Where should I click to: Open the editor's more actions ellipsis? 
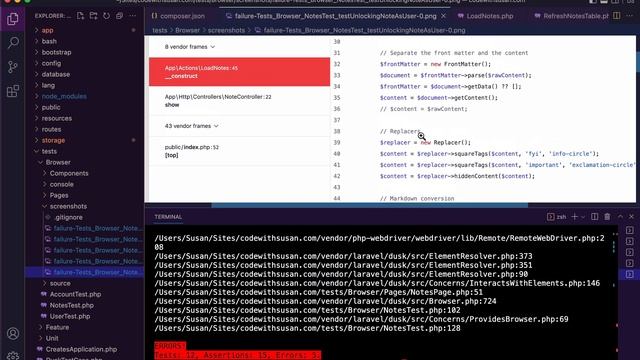(x=629, y=16)
